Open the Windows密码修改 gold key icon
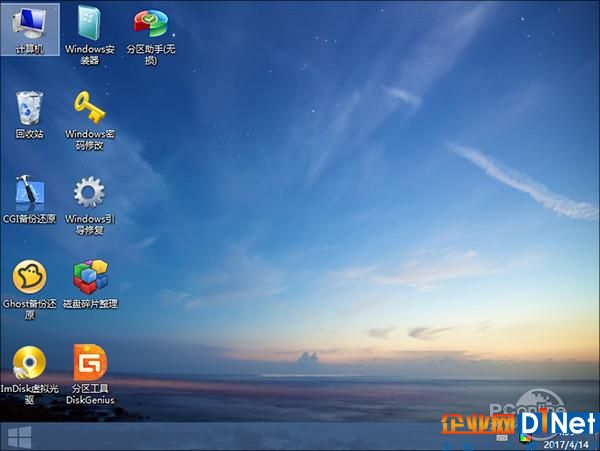The width and height of the screenshot is (600, 451). click(90, 120)
